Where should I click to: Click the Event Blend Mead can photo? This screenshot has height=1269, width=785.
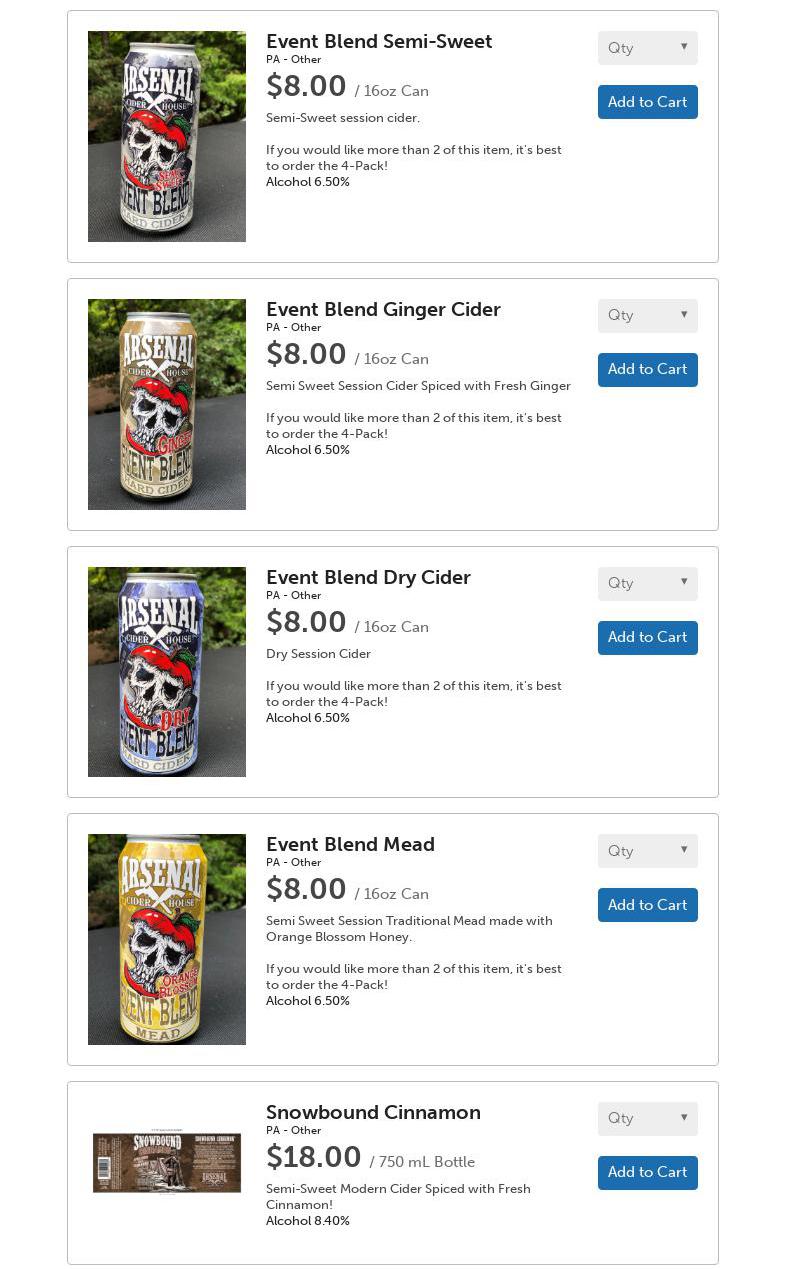pos(167,940)
